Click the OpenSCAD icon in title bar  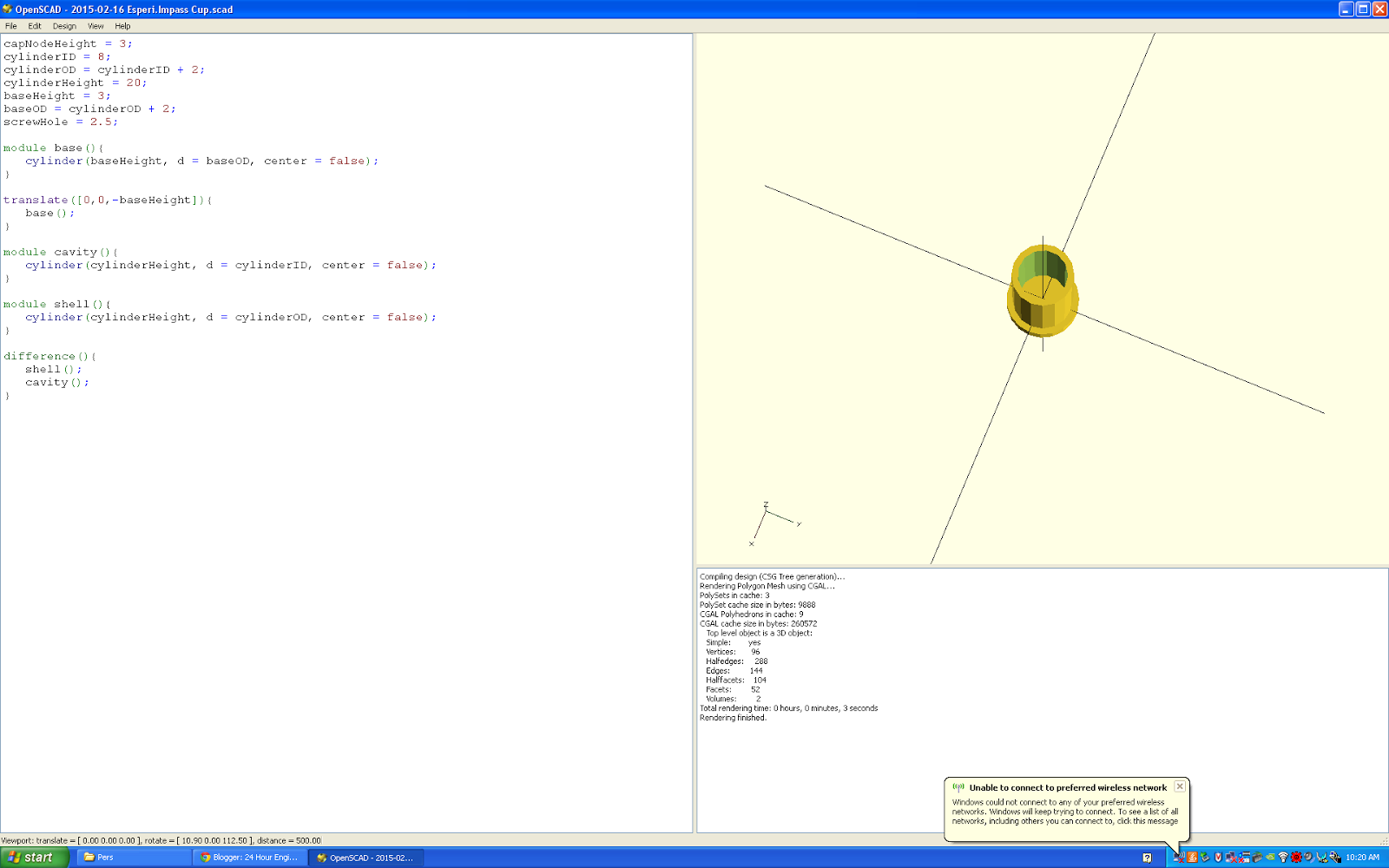(8, 10)
